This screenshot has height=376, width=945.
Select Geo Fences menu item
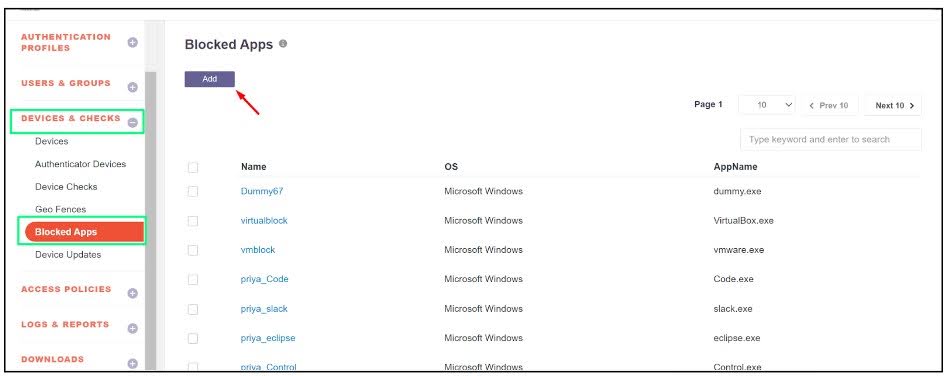[60, 209]
